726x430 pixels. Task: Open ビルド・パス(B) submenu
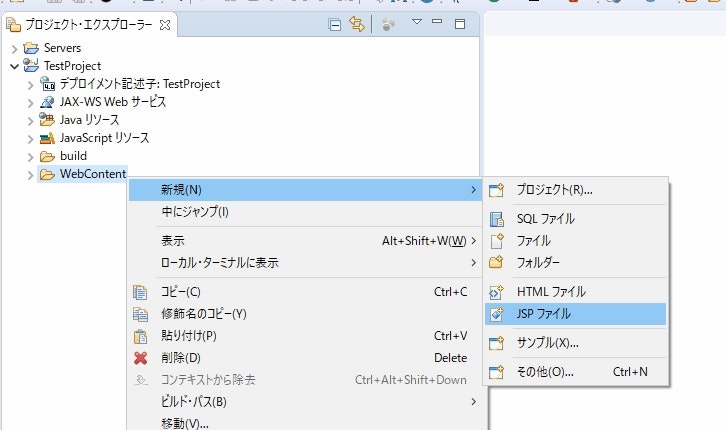(x=305, y=402)
